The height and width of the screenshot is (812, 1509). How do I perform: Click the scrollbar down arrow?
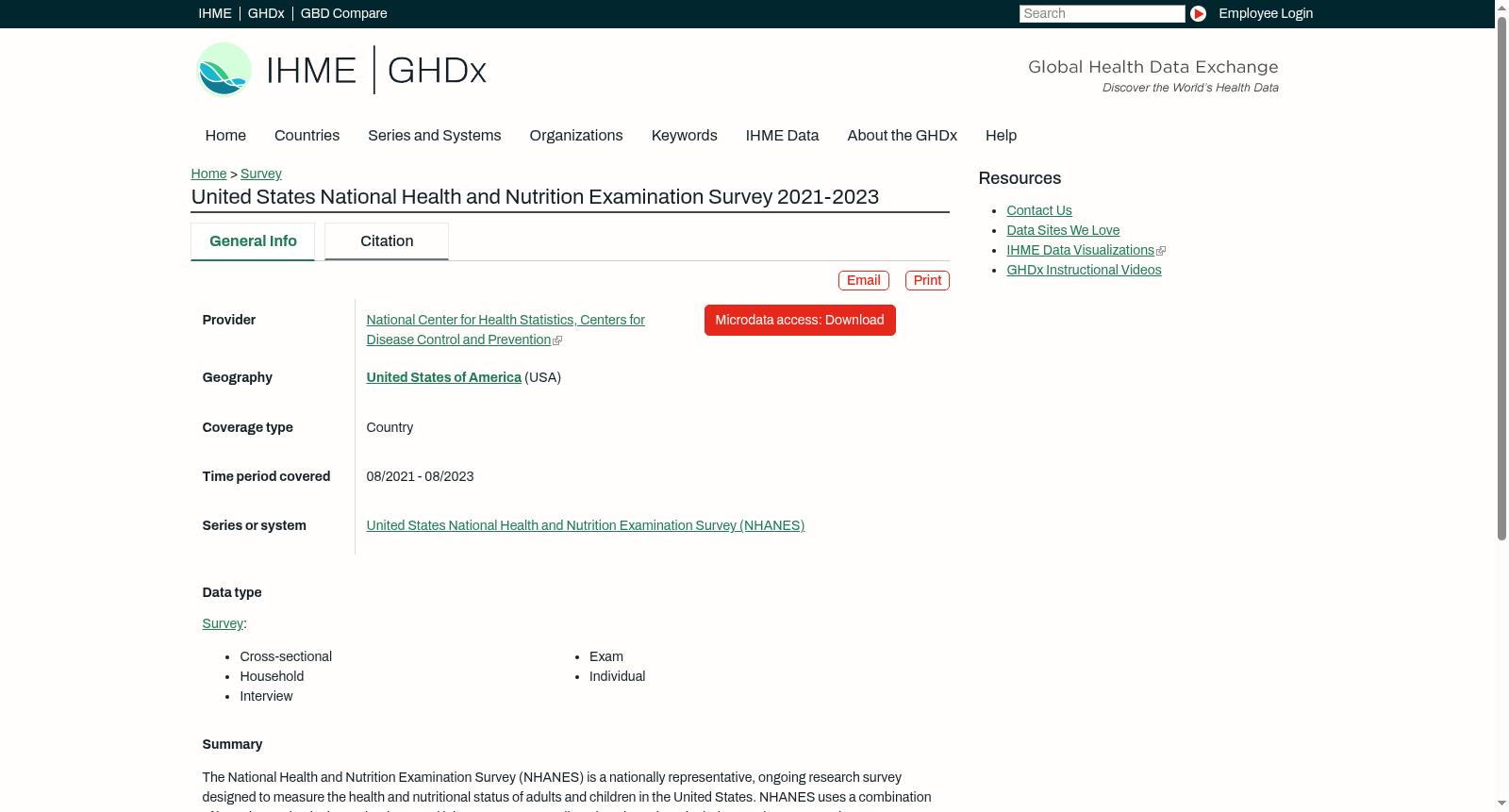coord(1501,804)
